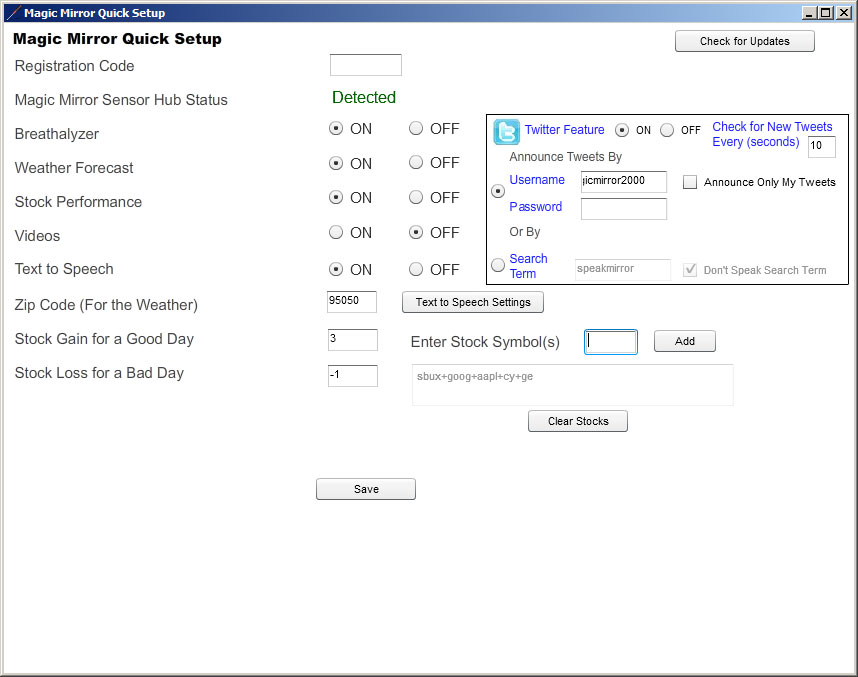Edit the tweet check interval seconds field
The height and width of the screenshot is (677, 858).
click(x=822, y=147)
